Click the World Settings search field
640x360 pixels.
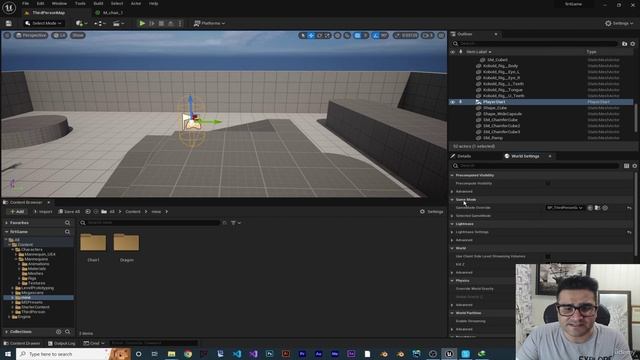pos(536,165)
